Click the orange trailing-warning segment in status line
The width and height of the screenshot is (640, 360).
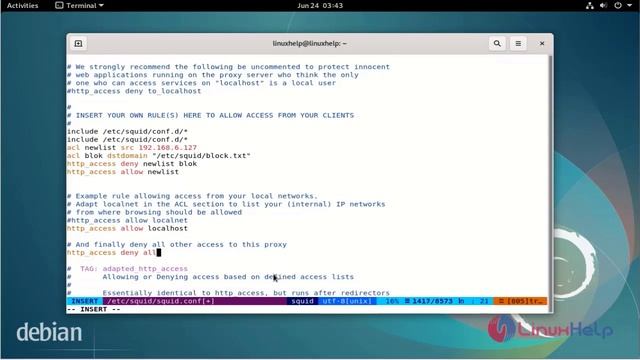pyautogui.click(x=520, y=301)
